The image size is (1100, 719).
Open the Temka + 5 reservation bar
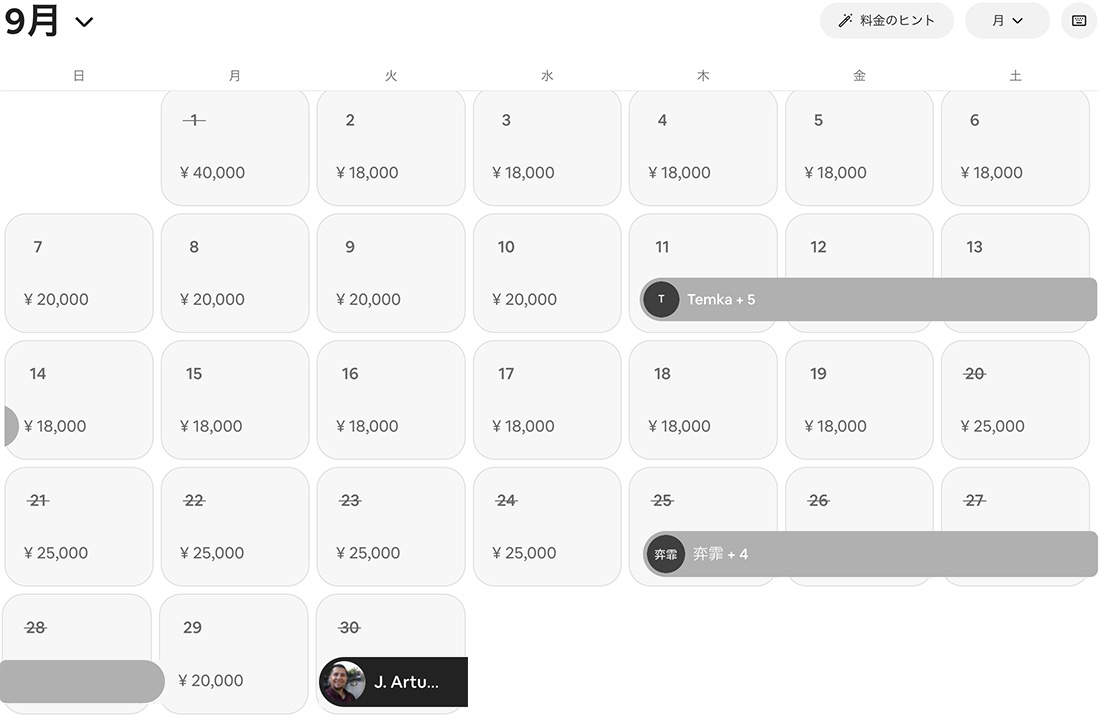click(x=880, y=299)
